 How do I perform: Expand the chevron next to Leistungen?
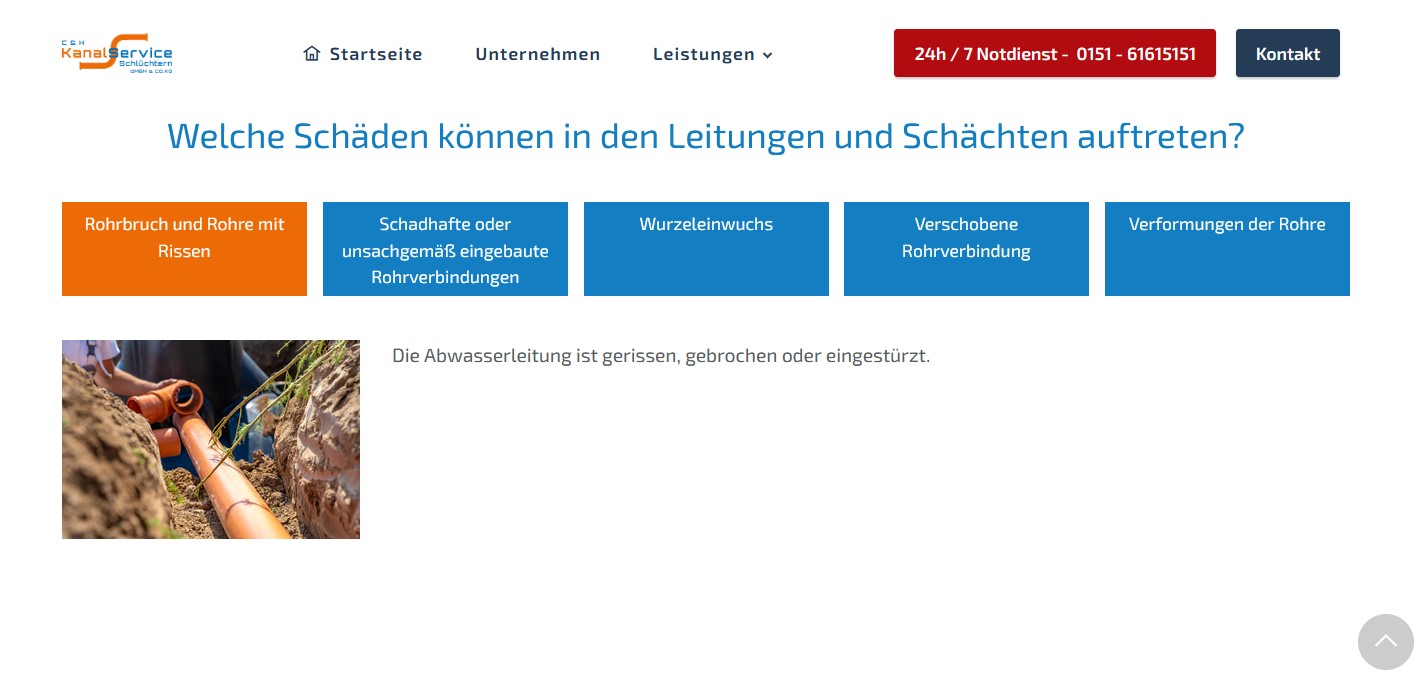[768, 55]
